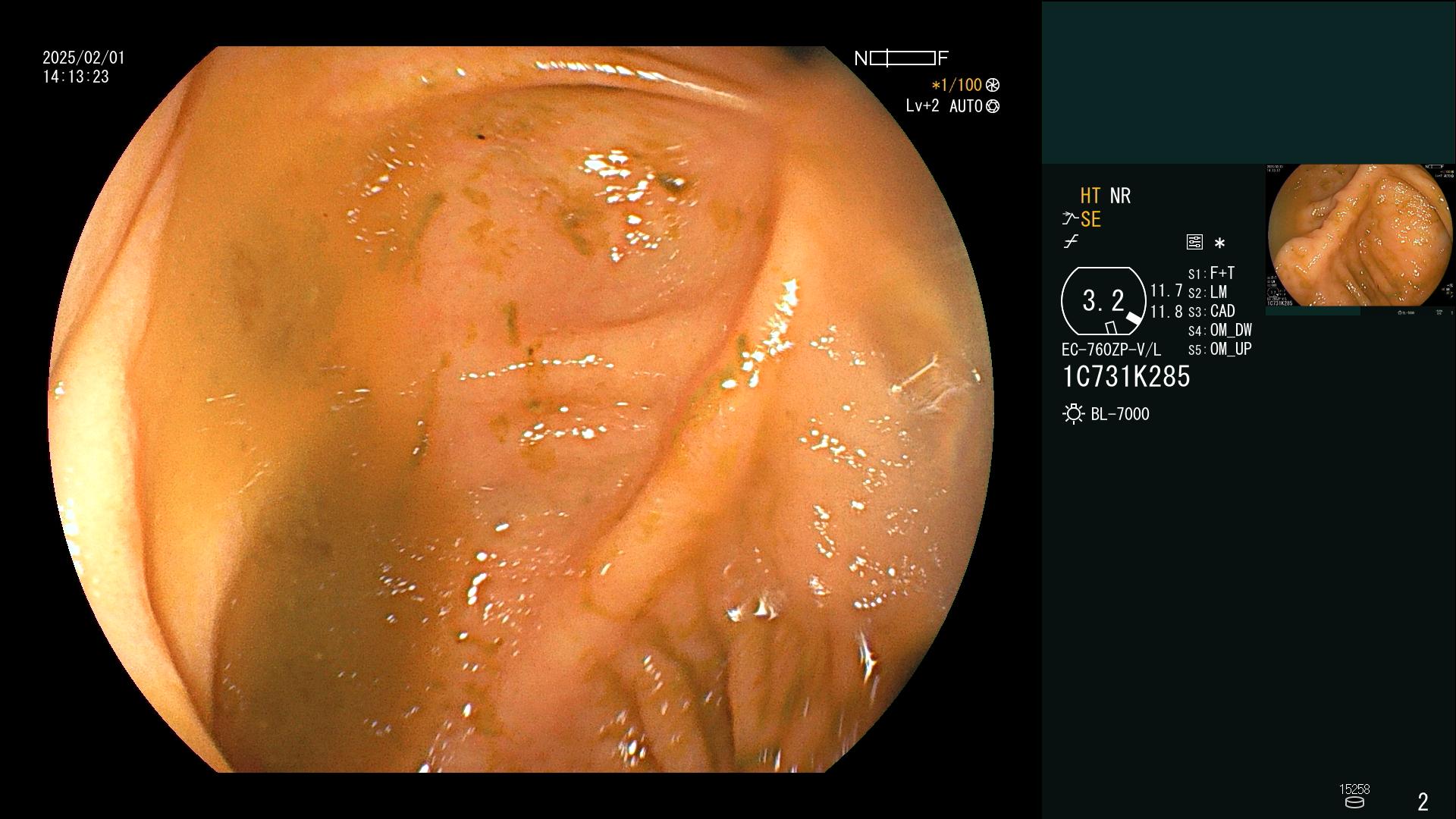Click the S4: OM_DW switch assignment
The image size is (1456, 819).
click(x=1219, y=330)
